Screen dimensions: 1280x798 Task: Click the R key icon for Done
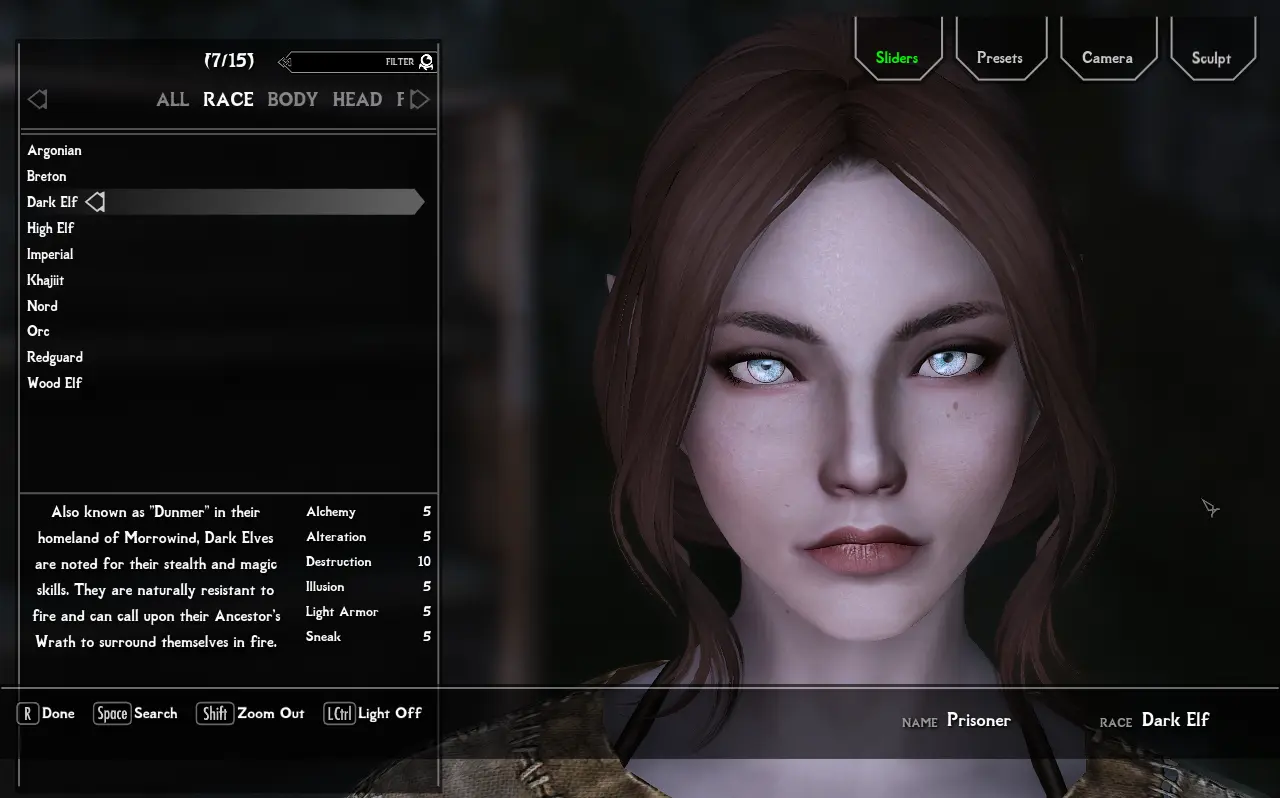pyautogui.click(x=28, y=713)
